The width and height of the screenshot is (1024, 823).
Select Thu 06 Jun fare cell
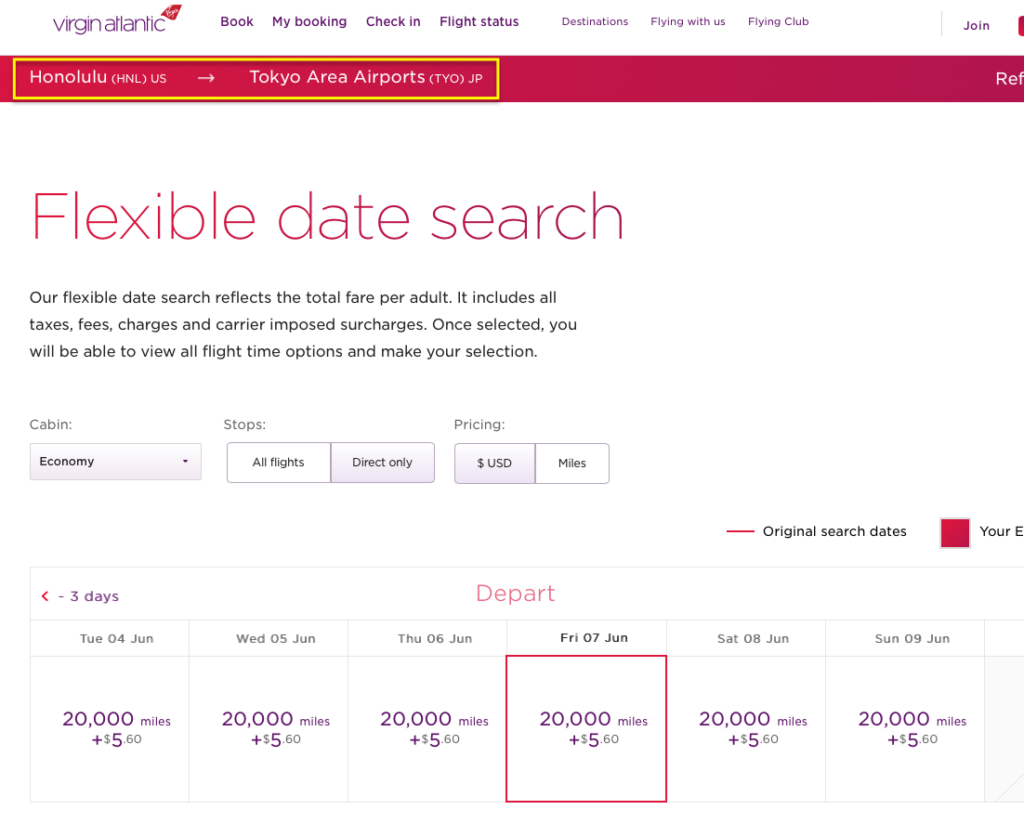point(428,729)
